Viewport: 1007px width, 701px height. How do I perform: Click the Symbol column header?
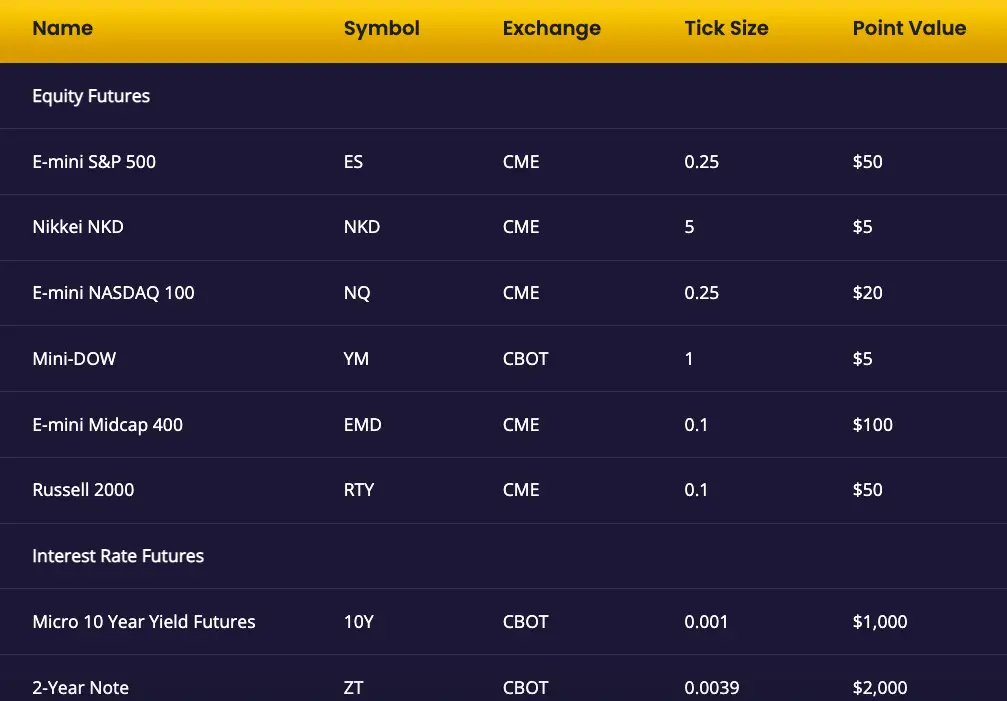(x=381, y=29)
